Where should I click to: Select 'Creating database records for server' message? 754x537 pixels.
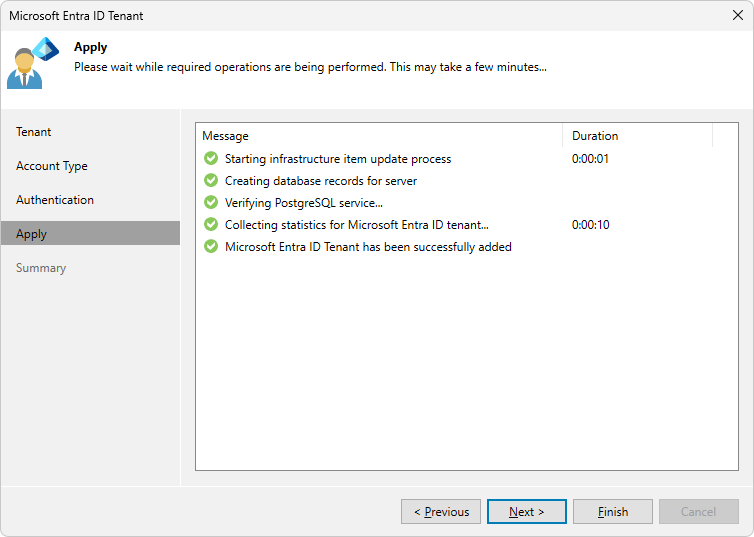(x=321, y=181)
